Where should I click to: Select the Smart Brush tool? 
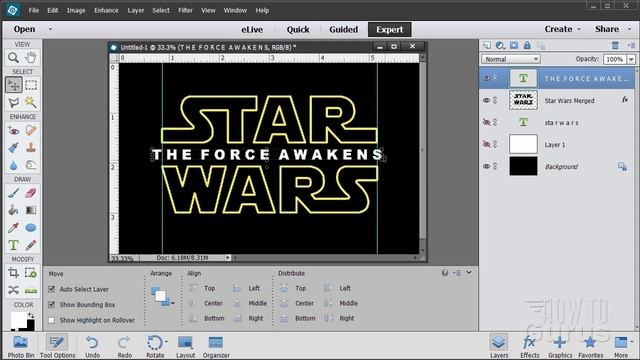coord(13,148)
